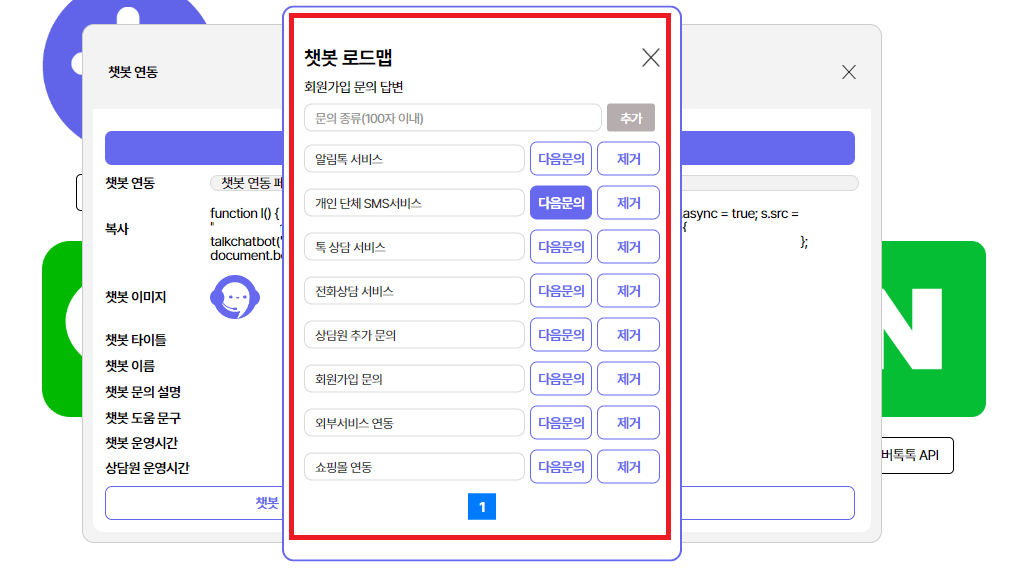Close the 챗봇 로드맵 dialog
This screenshot has height=581, width=1013.
click(x=650, y=58)
